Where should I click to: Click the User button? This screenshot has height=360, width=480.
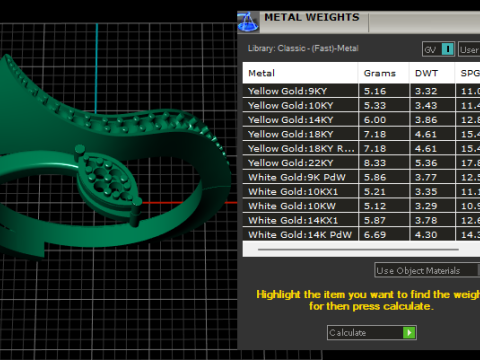[469, 50]
